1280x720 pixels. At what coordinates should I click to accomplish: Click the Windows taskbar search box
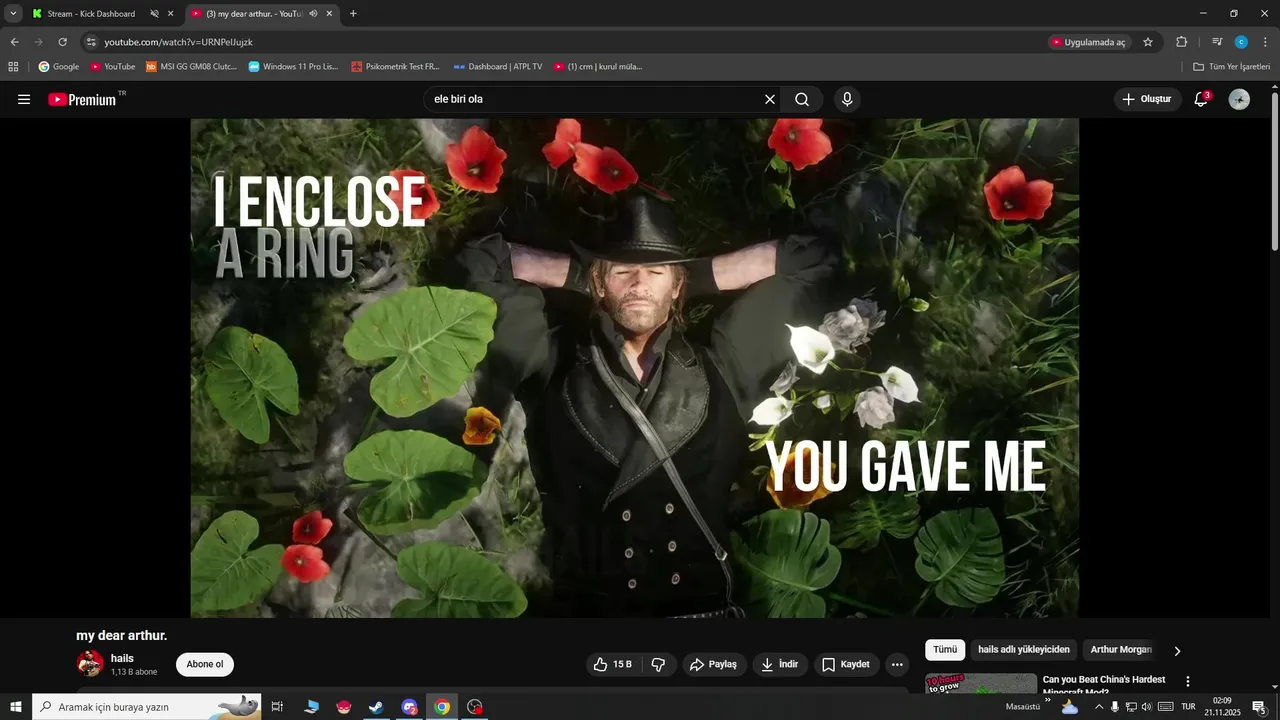coord(147,707)
